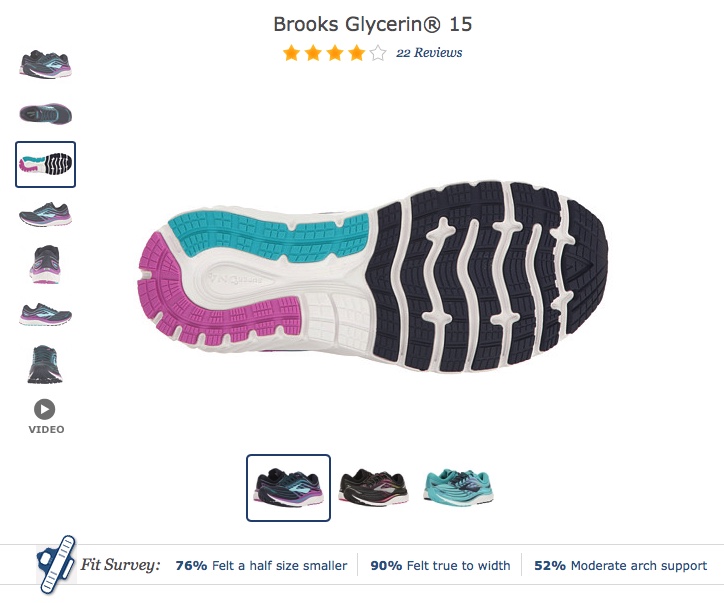The width and height of the screenshot is (724, 603).
Task: Select the fourth angled side-view thumbnail
Action: pos(45,214)
